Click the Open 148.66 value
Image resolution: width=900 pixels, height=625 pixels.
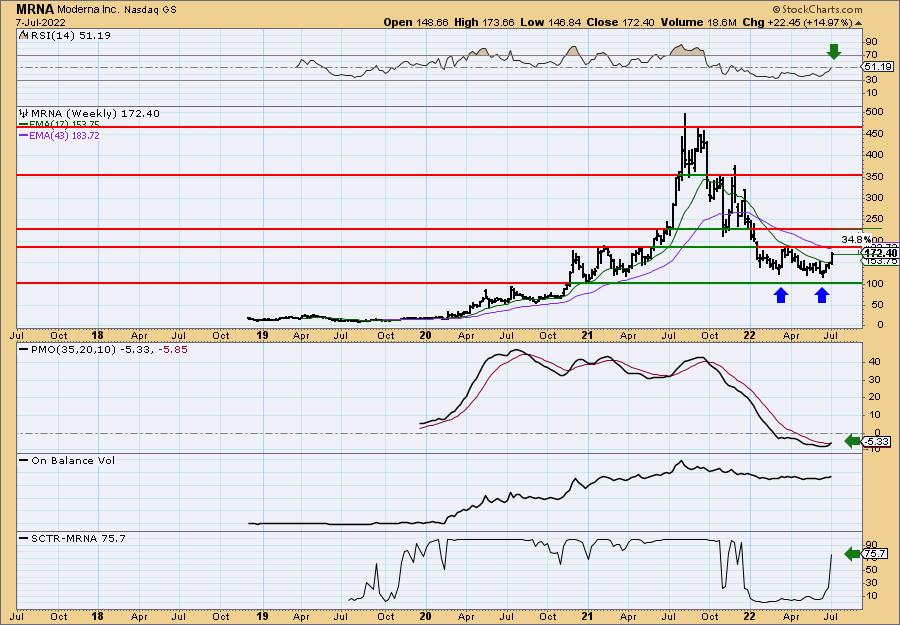[416, 22]
